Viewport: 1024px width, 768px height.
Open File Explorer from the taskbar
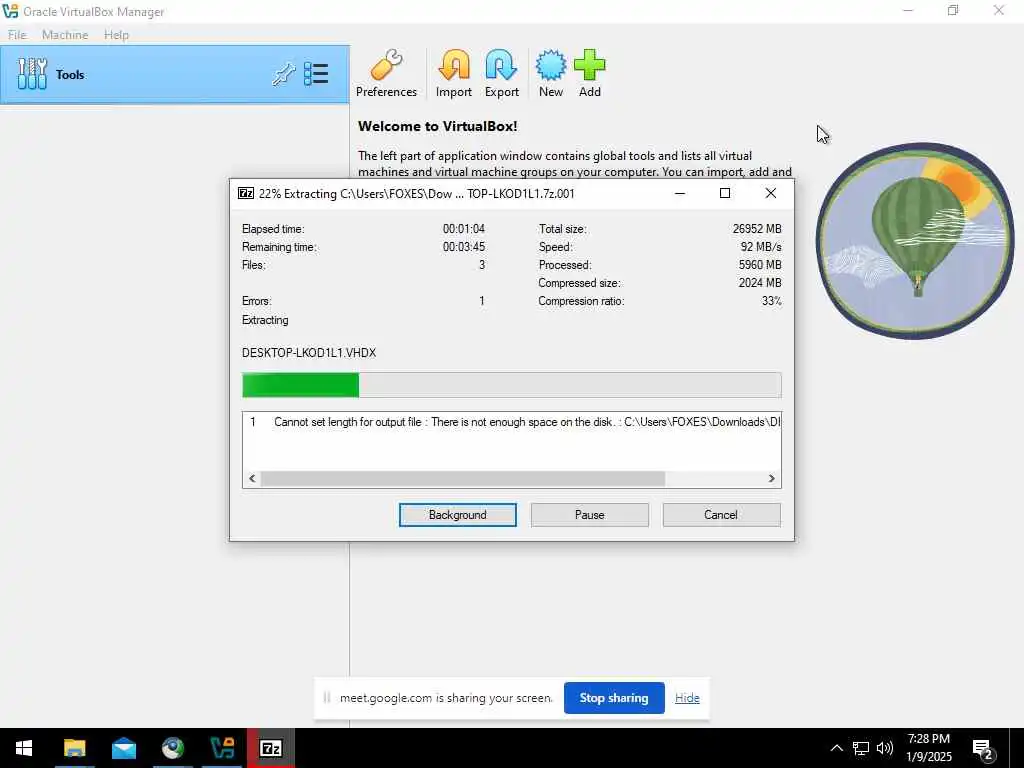point(74,748)
